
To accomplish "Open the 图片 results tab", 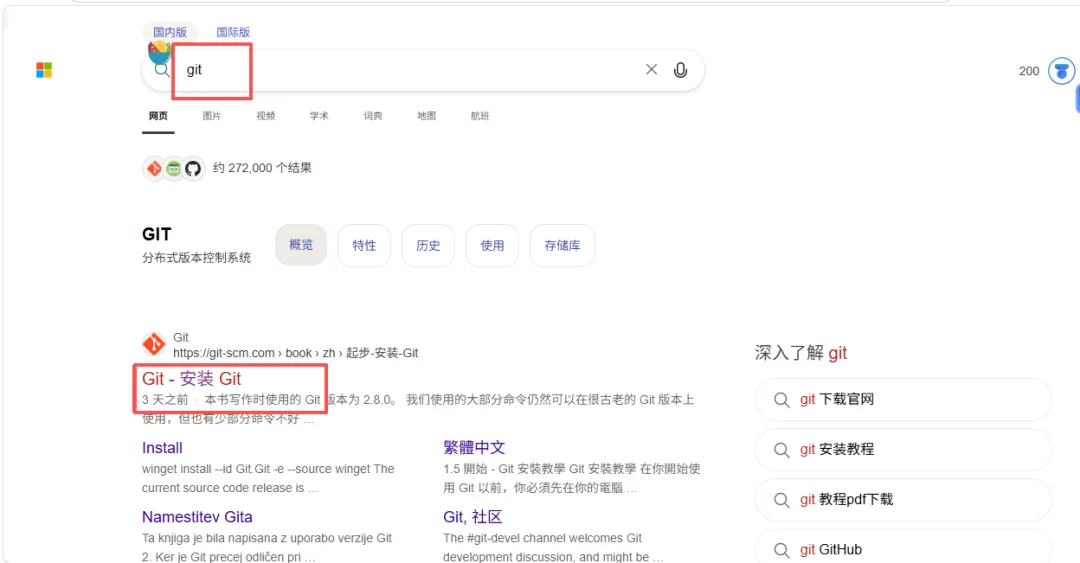I will coord(211,116).
